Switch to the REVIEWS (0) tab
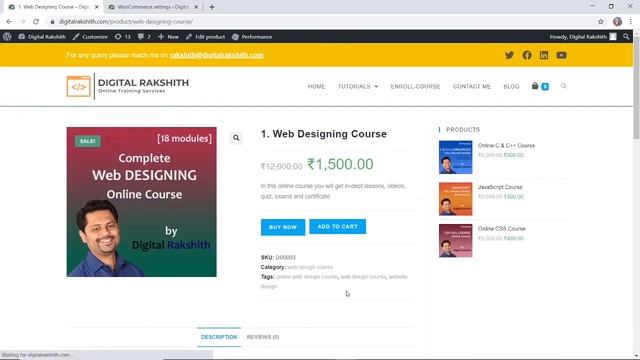 point(263,337)
